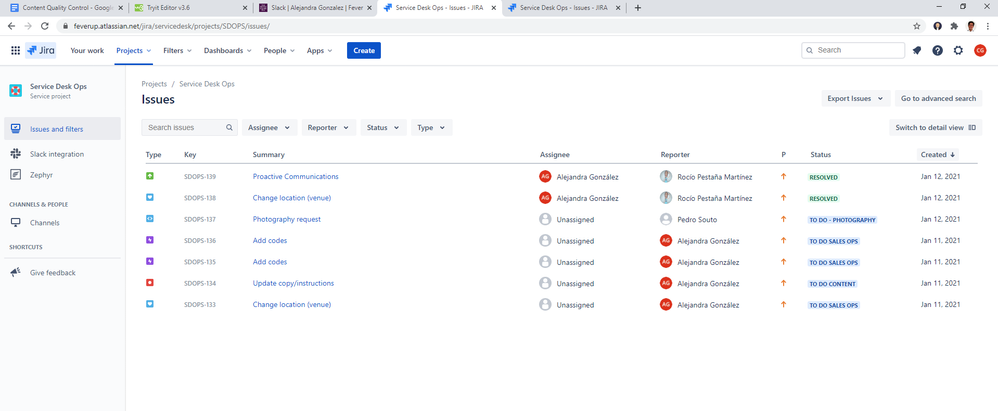Click the browser address bar

[x=484, y=26]
